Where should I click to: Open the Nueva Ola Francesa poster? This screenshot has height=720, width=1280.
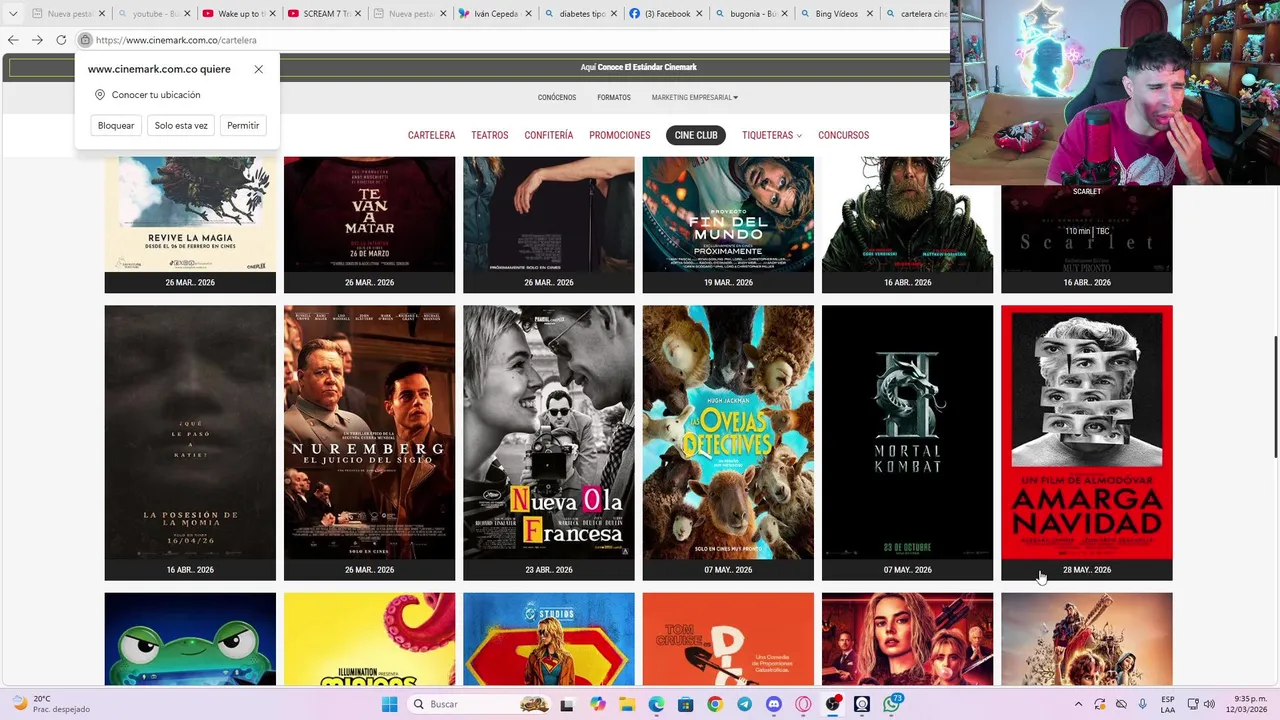click(x=549, y=432)
